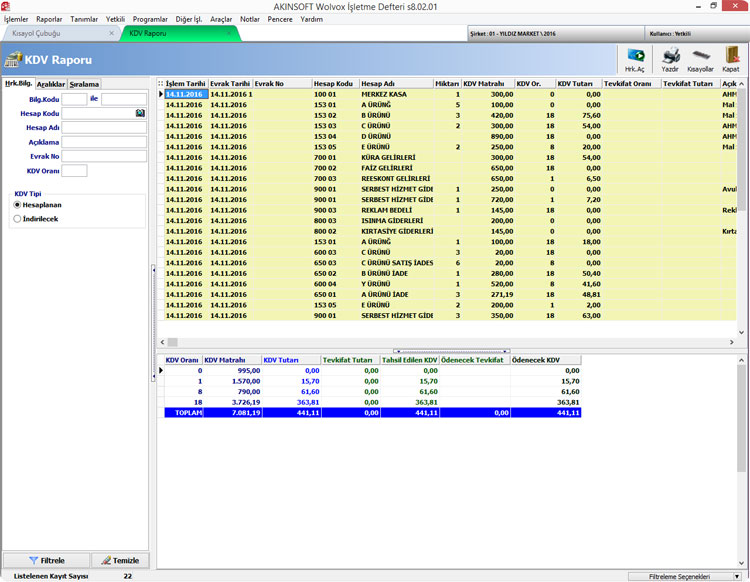This screenshot has height=582, width=750.
Task: Focus the KDV Oranı input field
Action: click(x=75, y=171)
